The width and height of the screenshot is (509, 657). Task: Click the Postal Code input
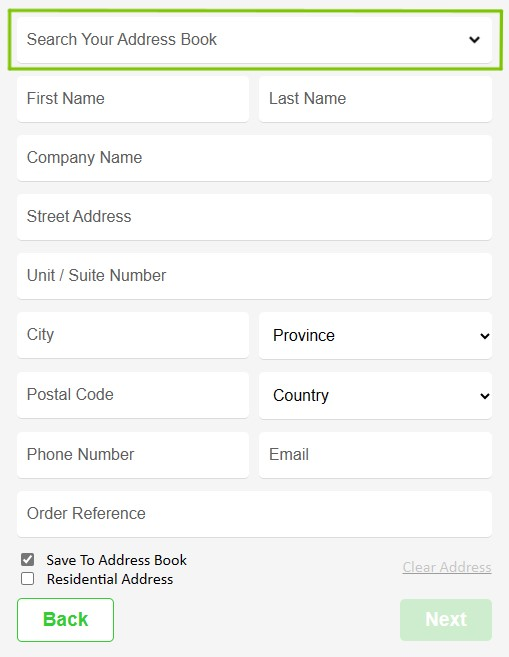[x=133, y=395]
